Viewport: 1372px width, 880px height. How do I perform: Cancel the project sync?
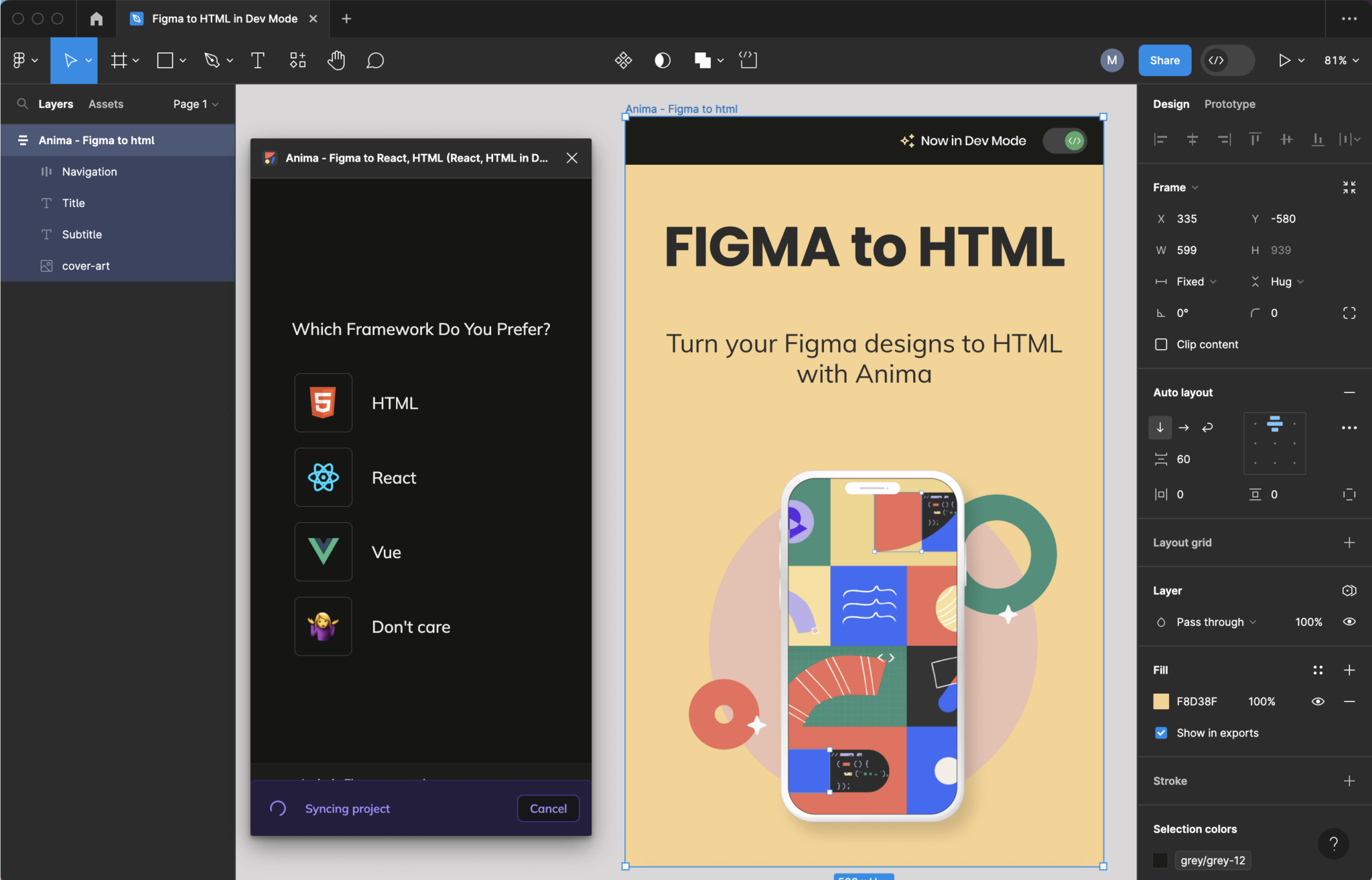pos(547,808)
